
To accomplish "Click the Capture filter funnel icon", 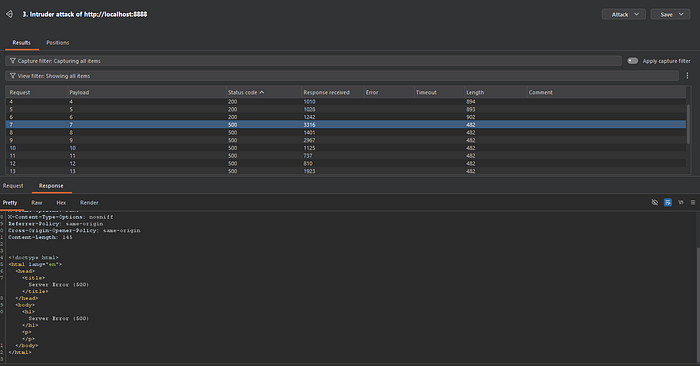I will click(x=12, y=61).
